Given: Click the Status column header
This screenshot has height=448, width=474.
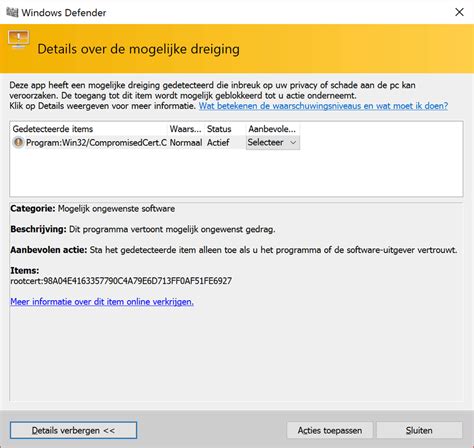Looking at the screenshot, I should click(225, 129).
